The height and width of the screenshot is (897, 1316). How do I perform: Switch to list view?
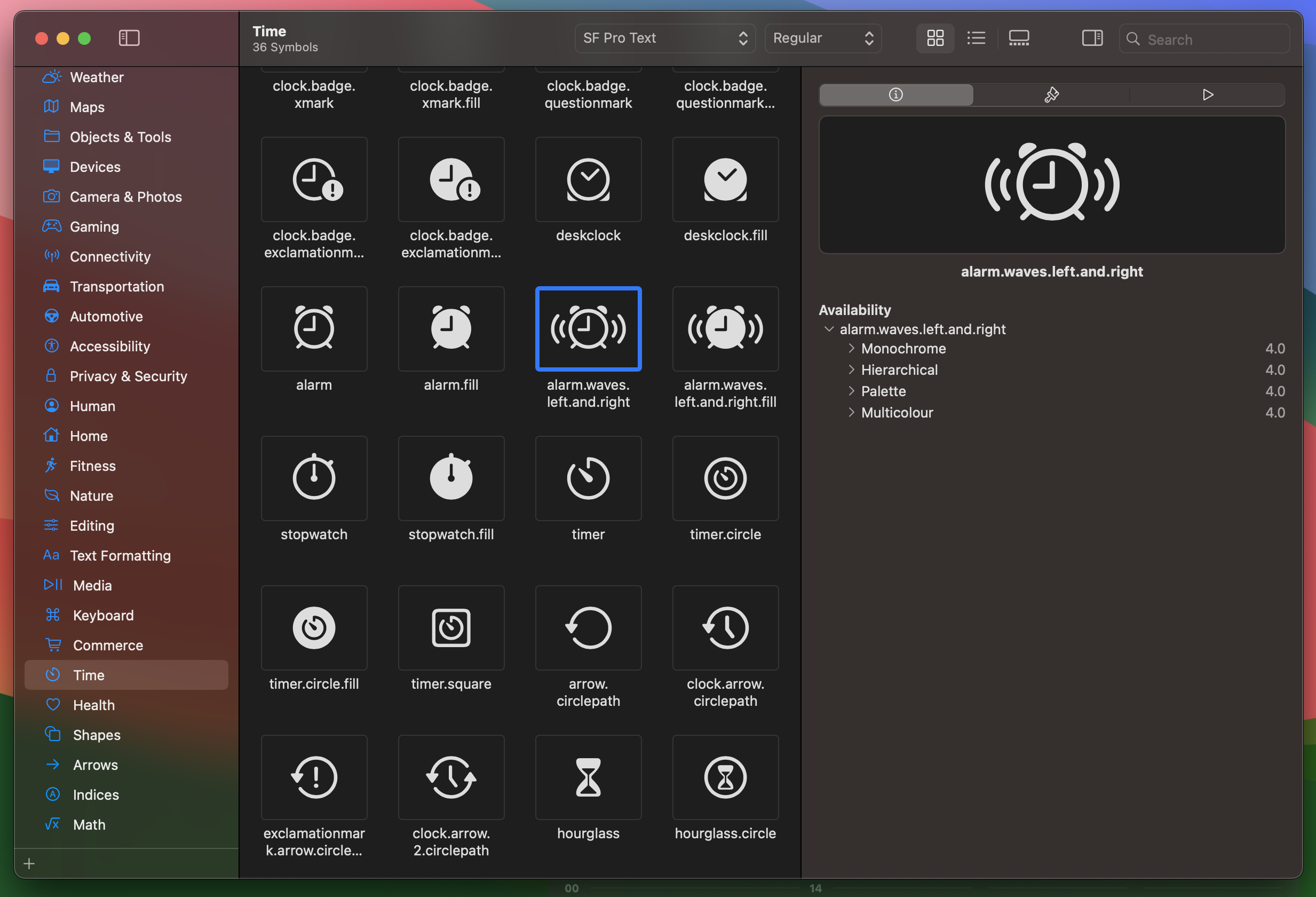(976, 38)
